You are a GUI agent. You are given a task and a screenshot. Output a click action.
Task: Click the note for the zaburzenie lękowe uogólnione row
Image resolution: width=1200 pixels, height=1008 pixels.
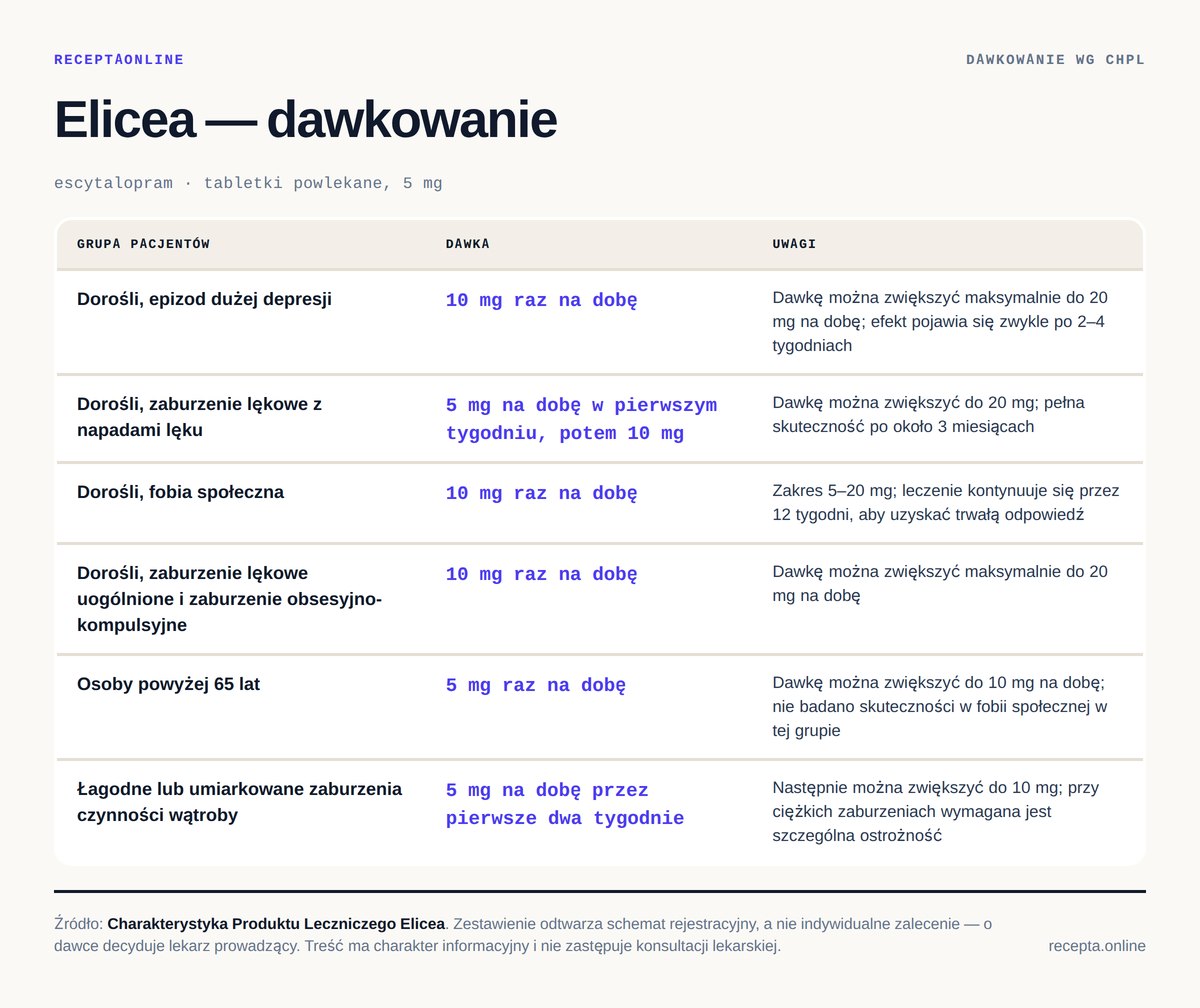[x=940, y=584]
